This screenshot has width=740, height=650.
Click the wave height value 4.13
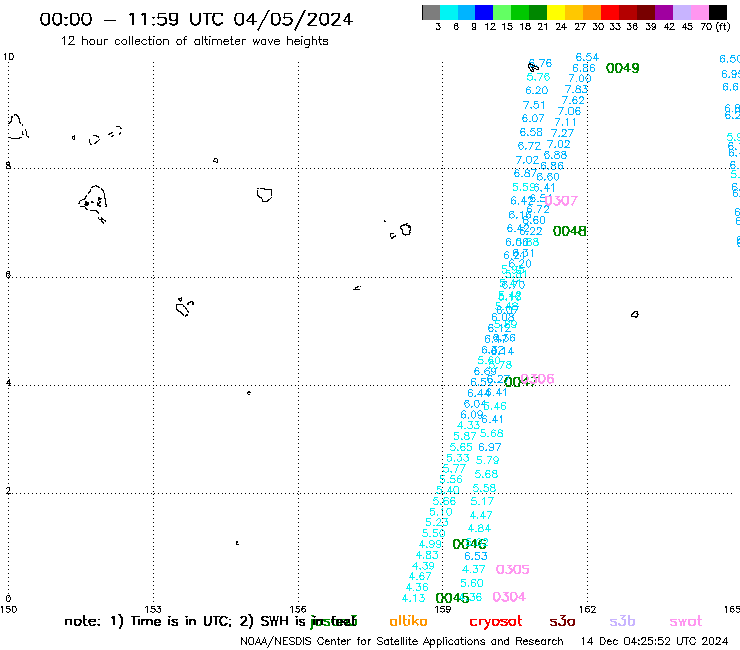pyautogui.click(x=413, y=599)
